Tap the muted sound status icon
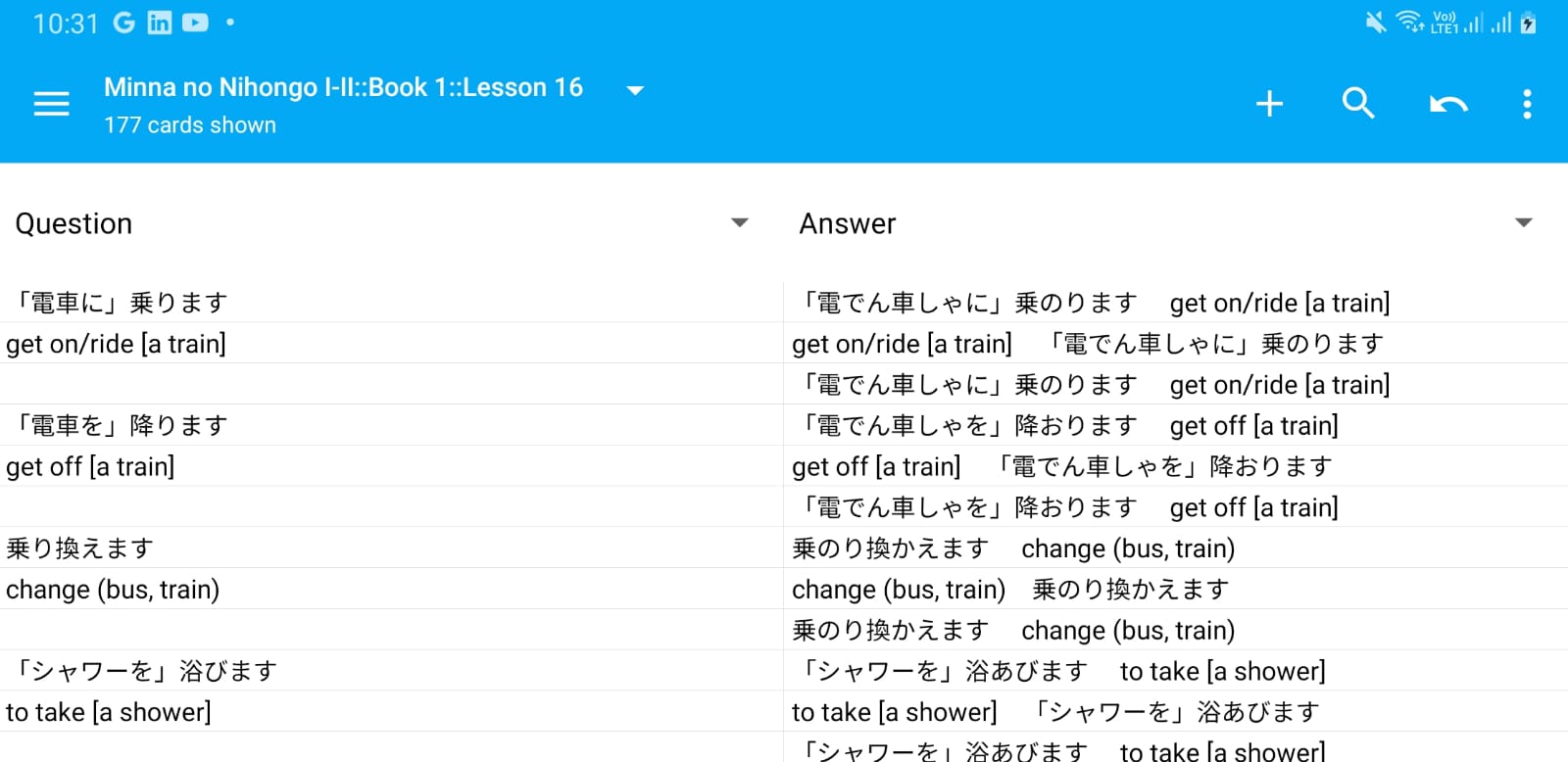This screenshot has width=1568, height=762. [1376, 23]
